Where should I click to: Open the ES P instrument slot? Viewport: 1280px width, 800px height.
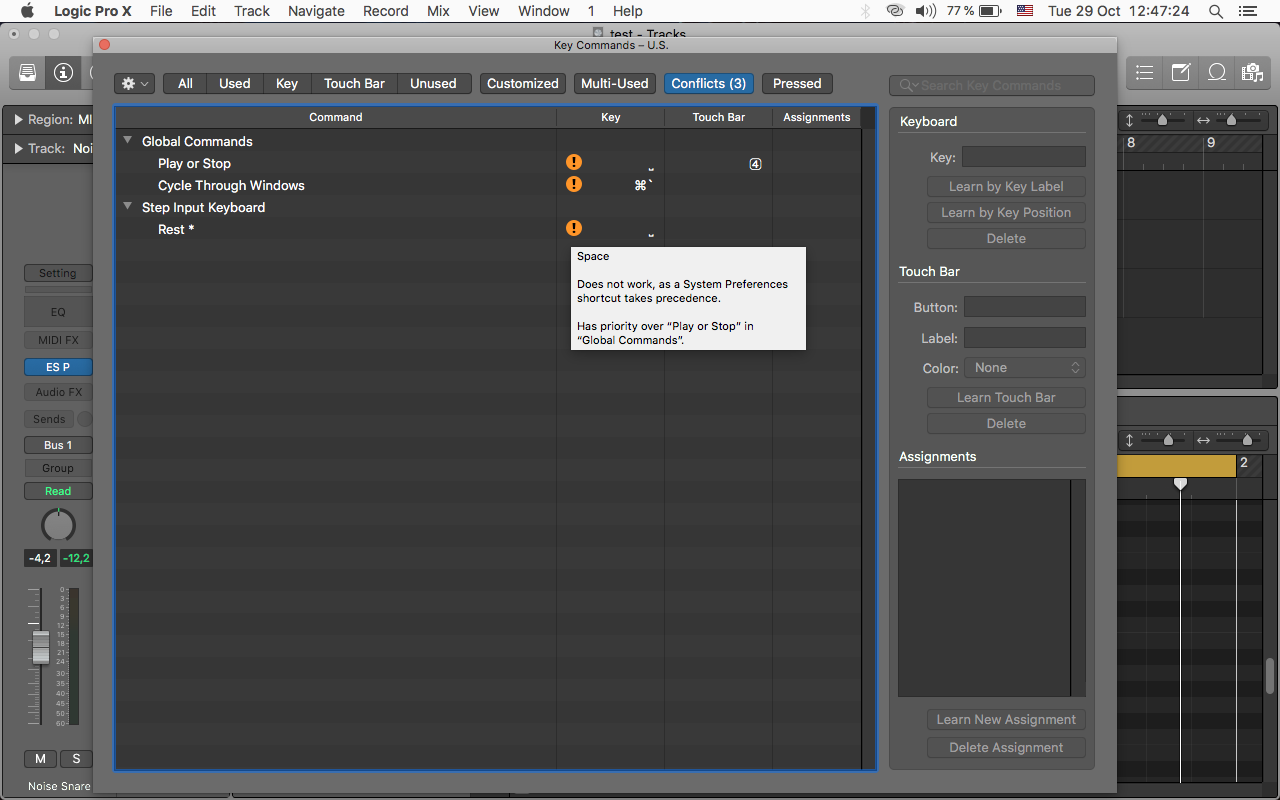(58, 367)
